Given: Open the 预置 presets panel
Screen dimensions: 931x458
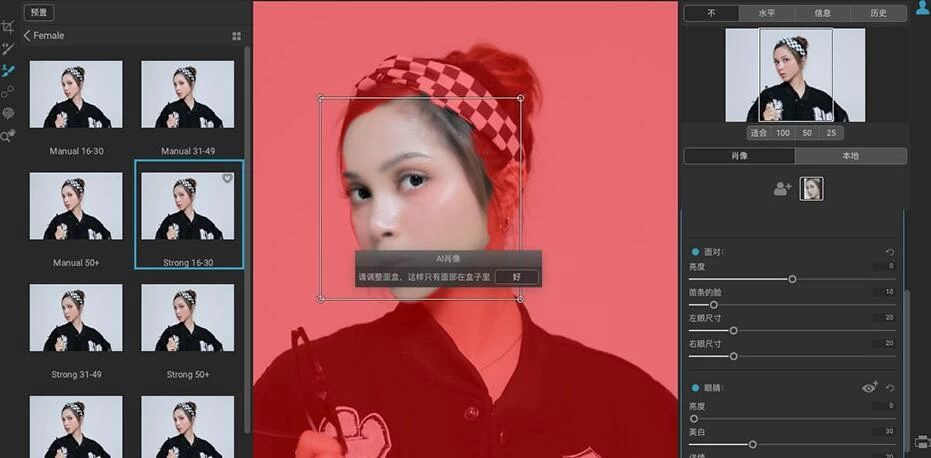Looking at the screenshot, I should [39, 13].
